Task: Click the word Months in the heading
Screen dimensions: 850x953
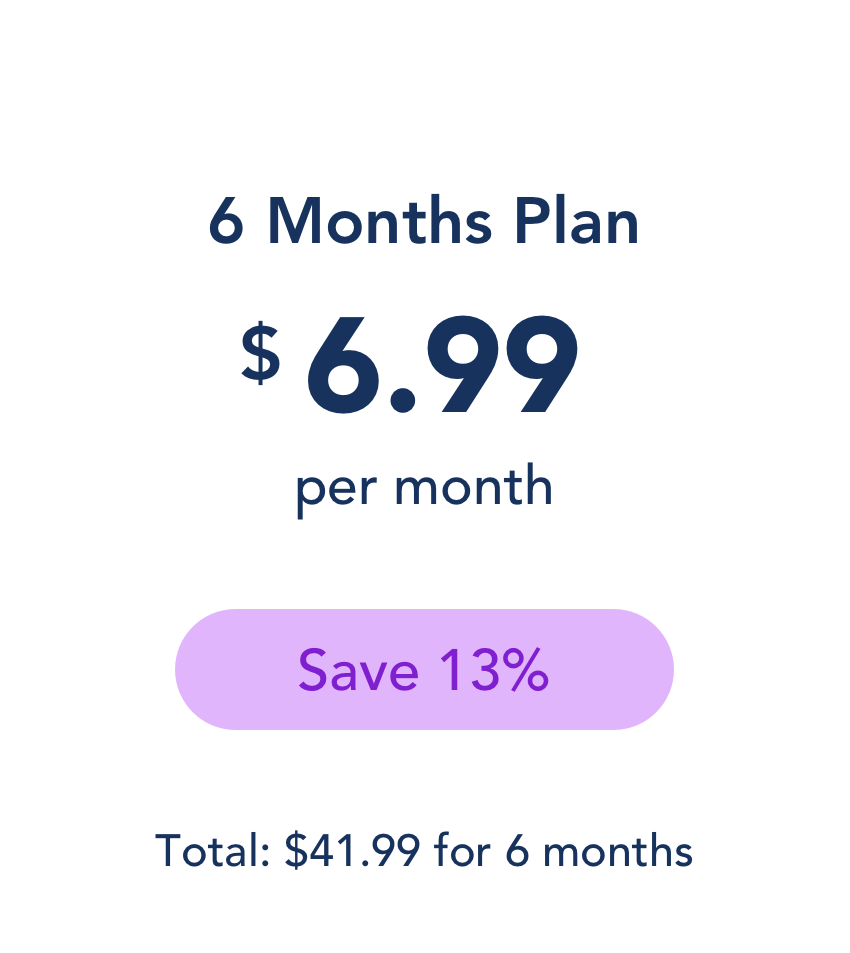Action: [380, 222]
